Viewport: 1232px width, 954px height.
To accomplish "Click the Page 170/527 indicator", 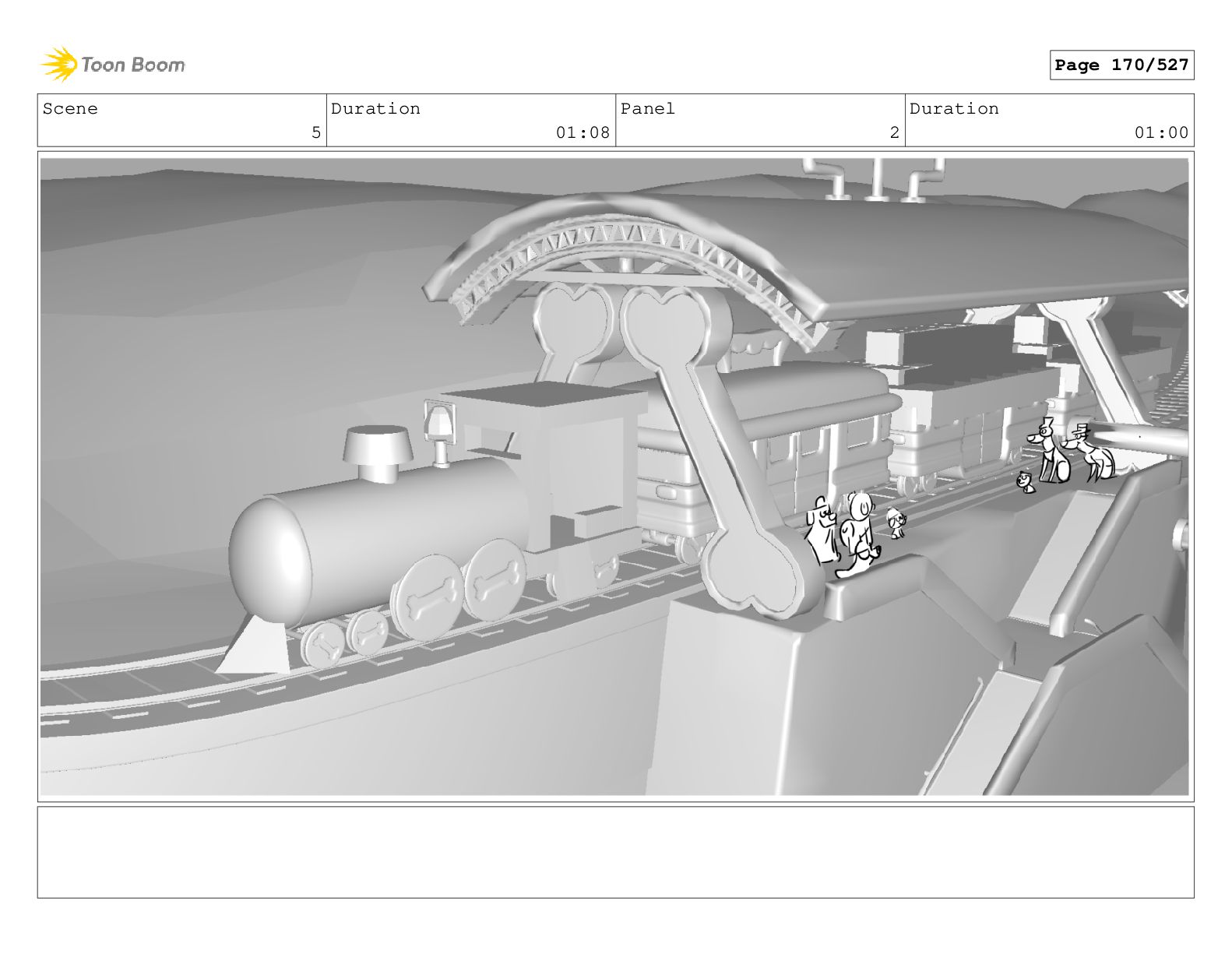I will 1121,65.
